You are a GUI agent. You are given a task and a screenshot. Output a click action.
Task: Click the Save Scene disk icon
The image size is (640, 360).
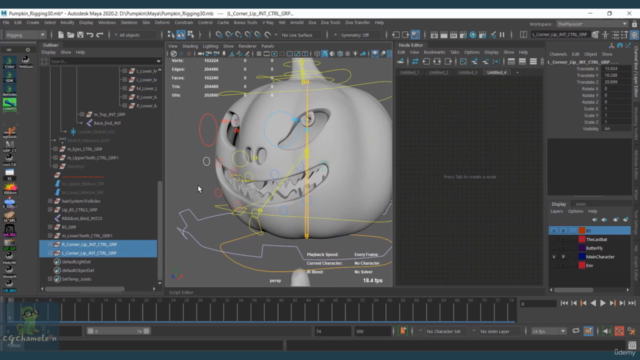point(80,35)
